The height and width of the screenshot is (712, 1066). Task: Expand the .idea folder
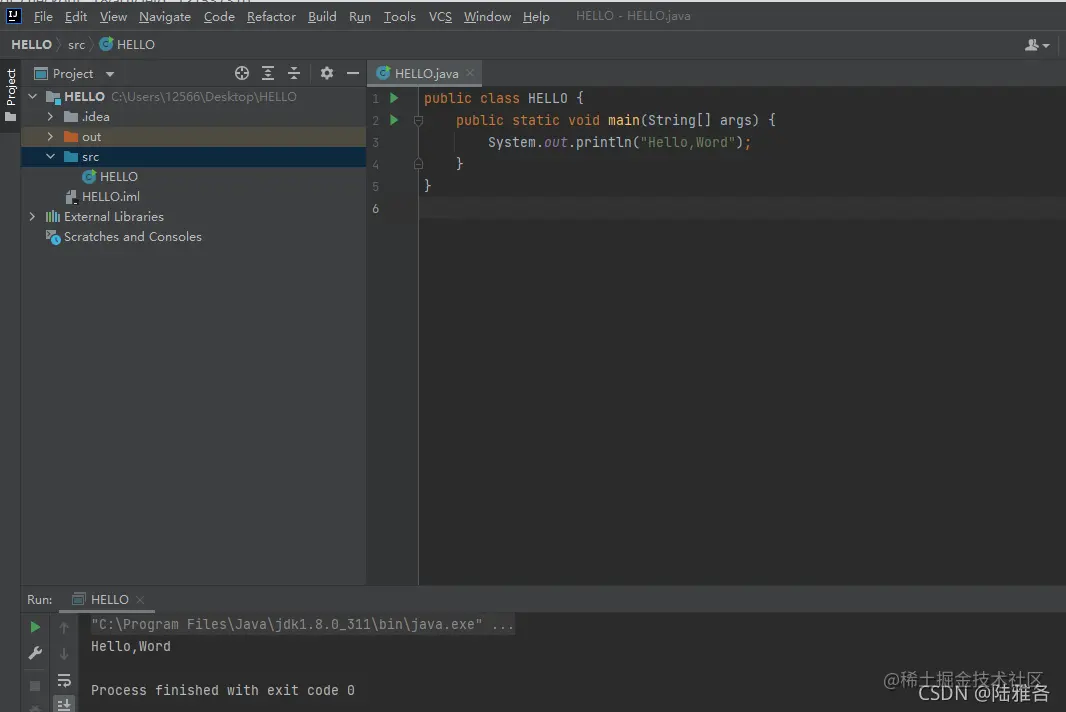pos(50,116)
